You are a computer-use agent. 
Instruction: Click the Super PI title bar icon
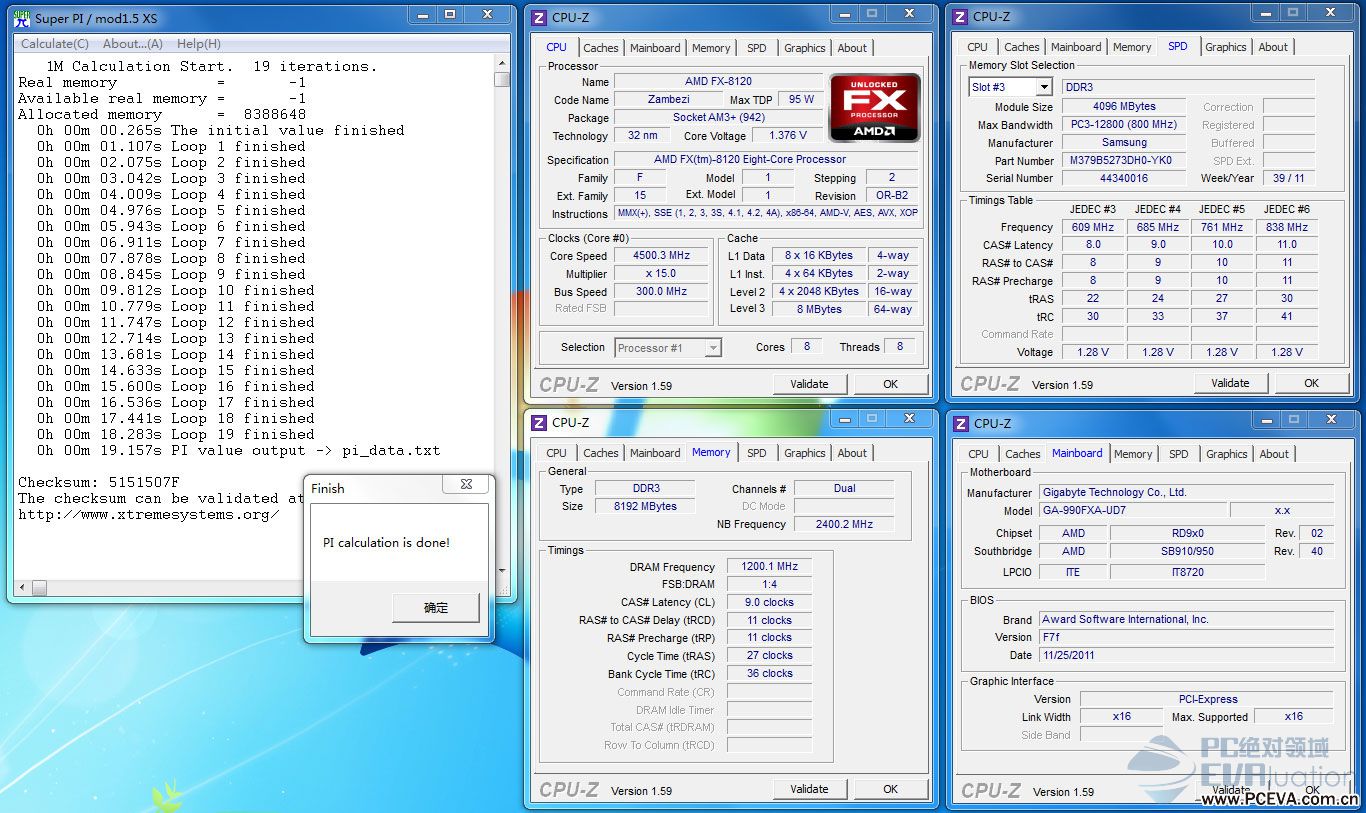[21, 18]
